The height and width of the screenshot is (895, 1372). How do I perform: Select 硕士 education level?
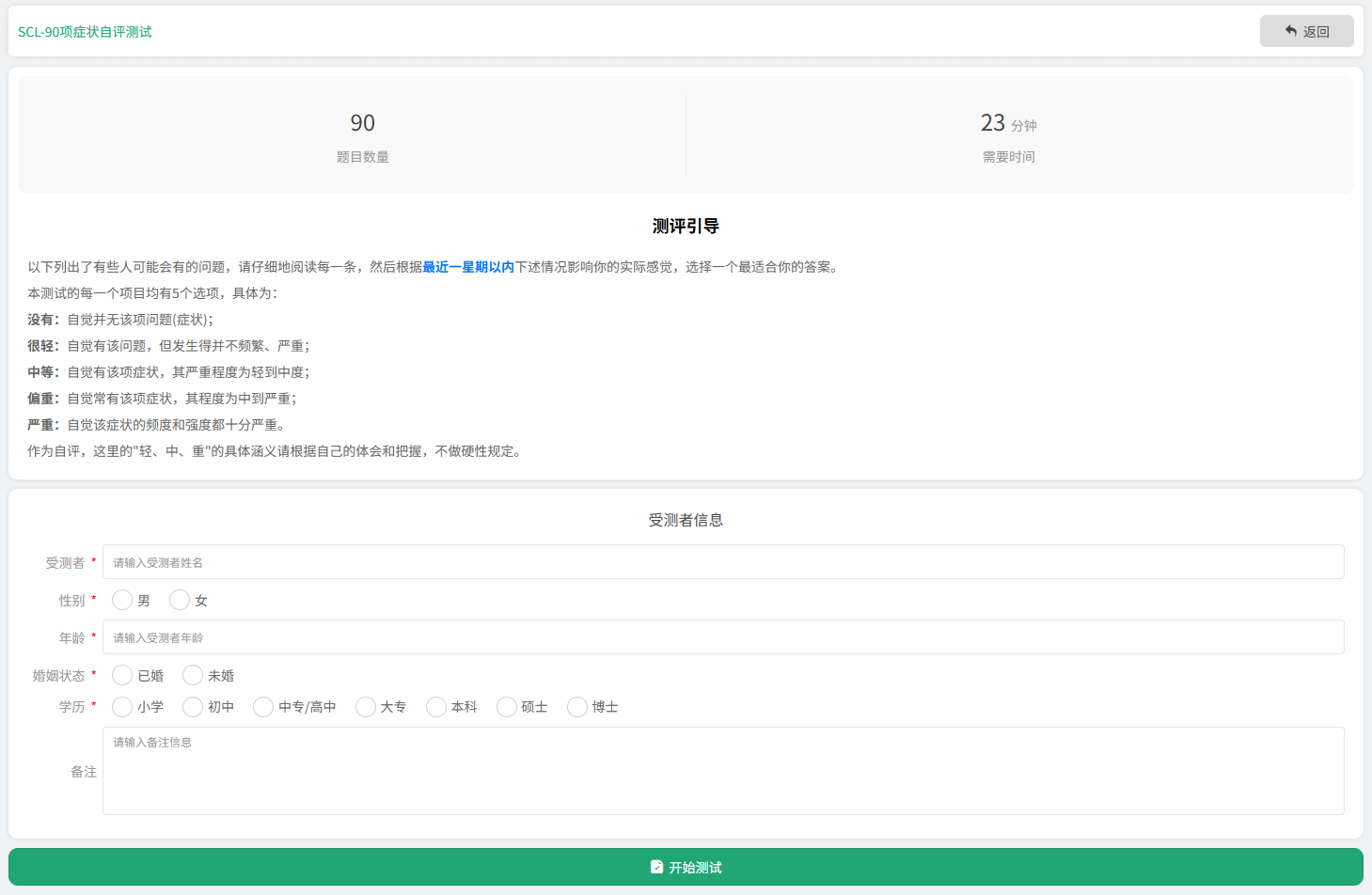pos(507,706)
